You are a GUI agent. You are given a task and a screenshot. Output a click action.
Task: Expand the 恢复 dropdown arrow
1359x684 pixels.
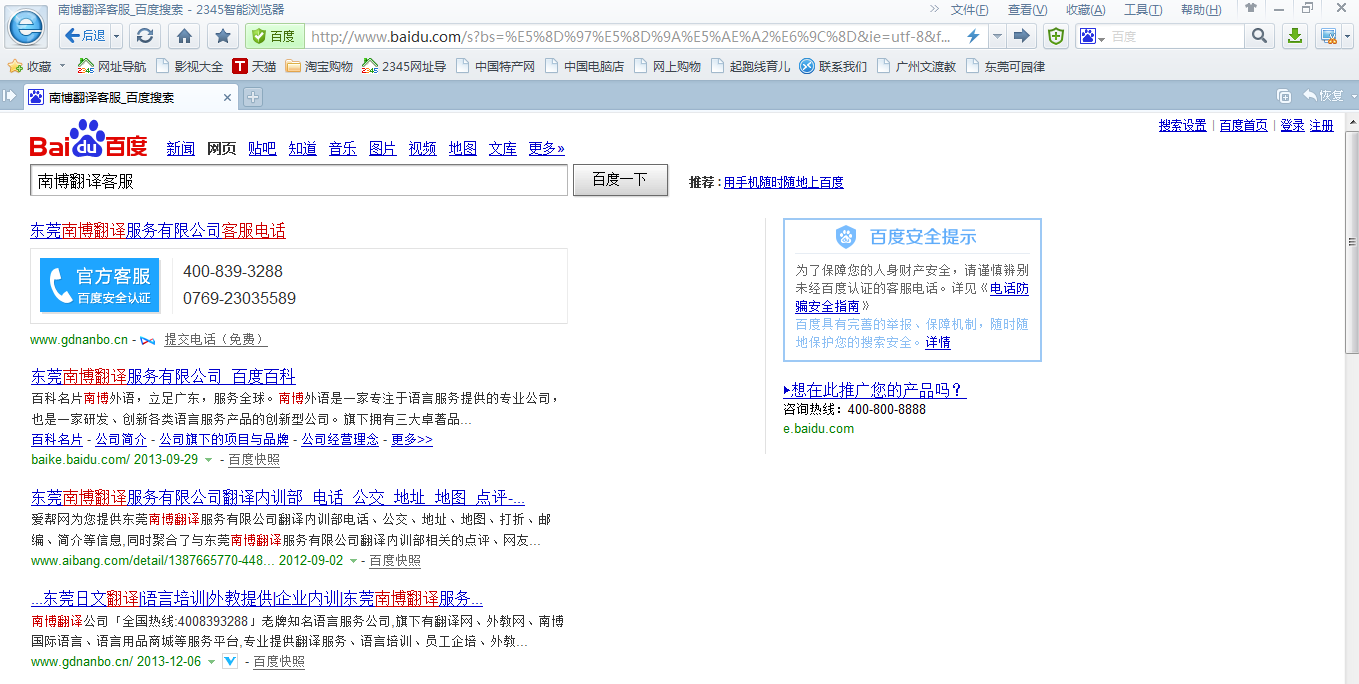(1353, 96)
